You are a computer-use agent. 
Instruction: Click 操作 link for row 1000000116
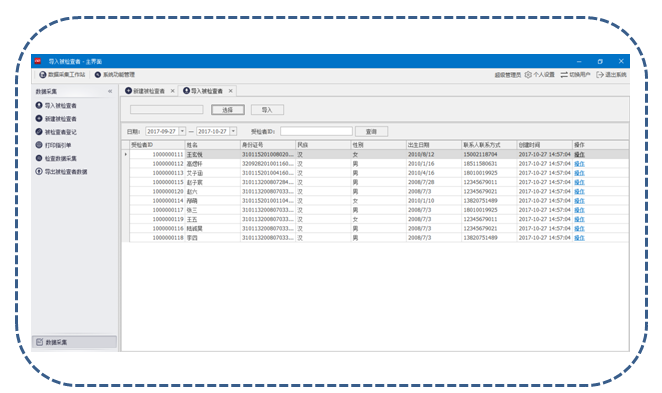pos(579,228)
